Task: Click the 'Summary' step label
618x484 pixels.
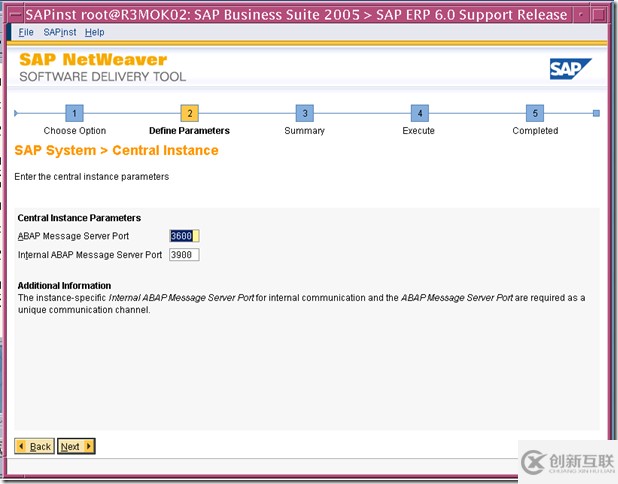Action: (x=305, y=130)
